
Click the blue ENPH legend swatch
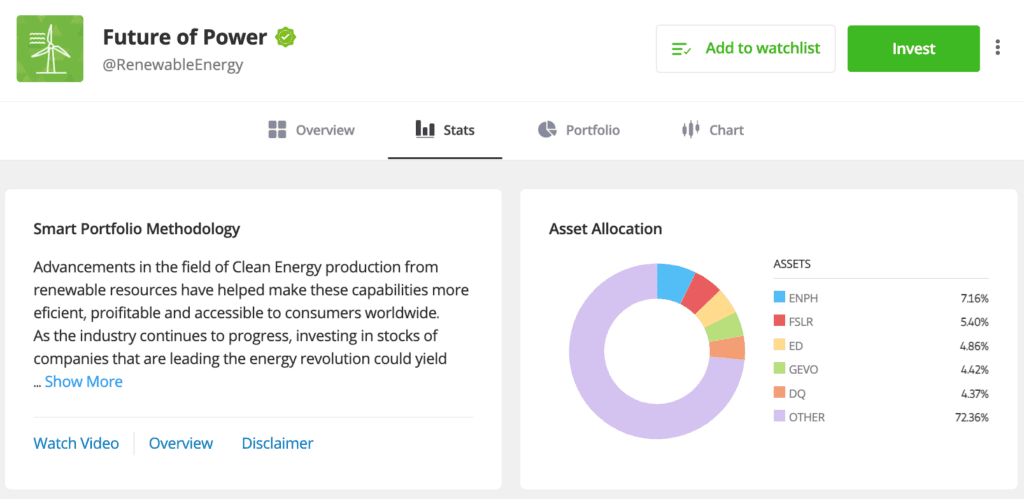(x=780, y=298)
